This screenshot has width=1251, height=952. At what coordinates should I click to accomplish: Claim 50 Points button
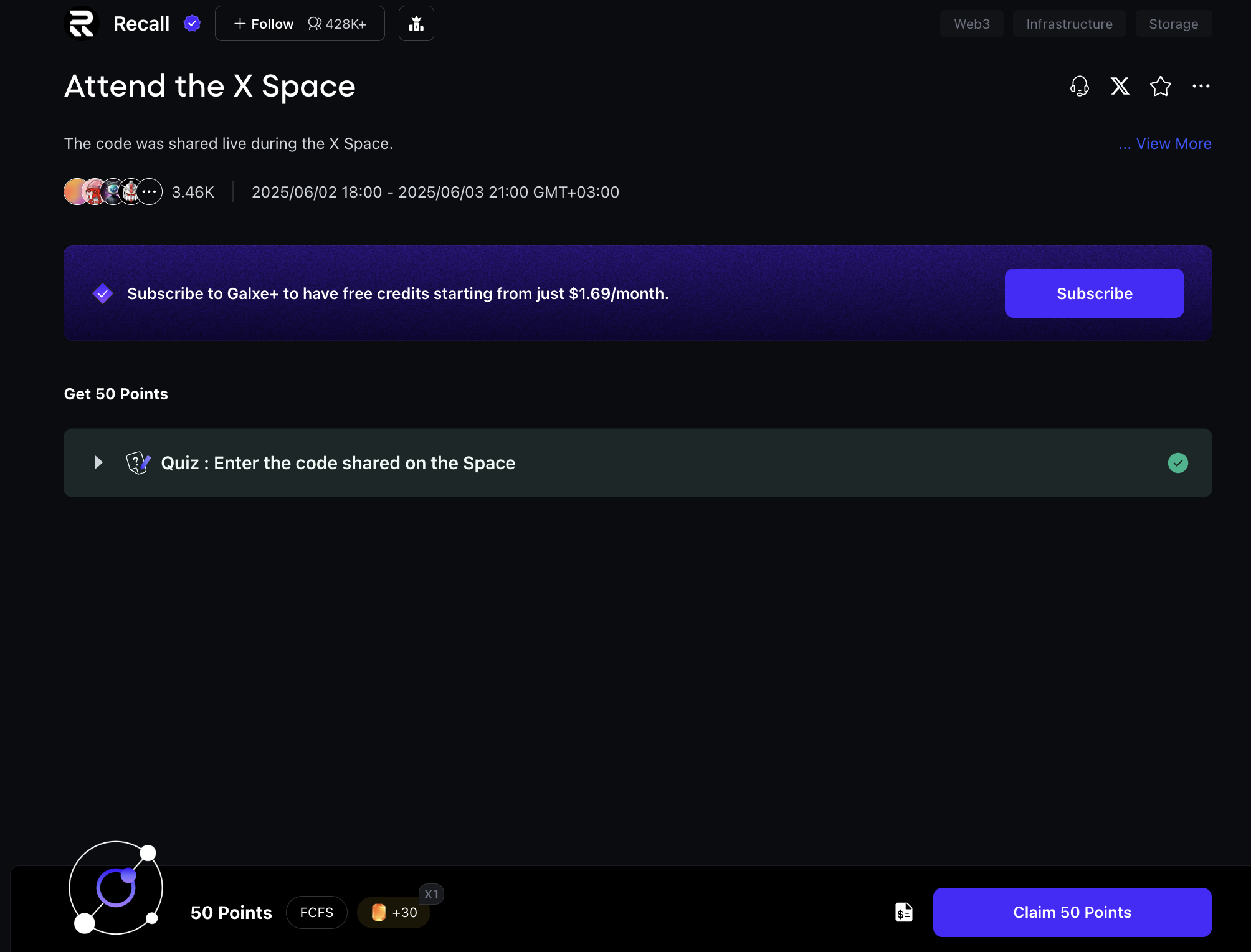[1072, 912]
